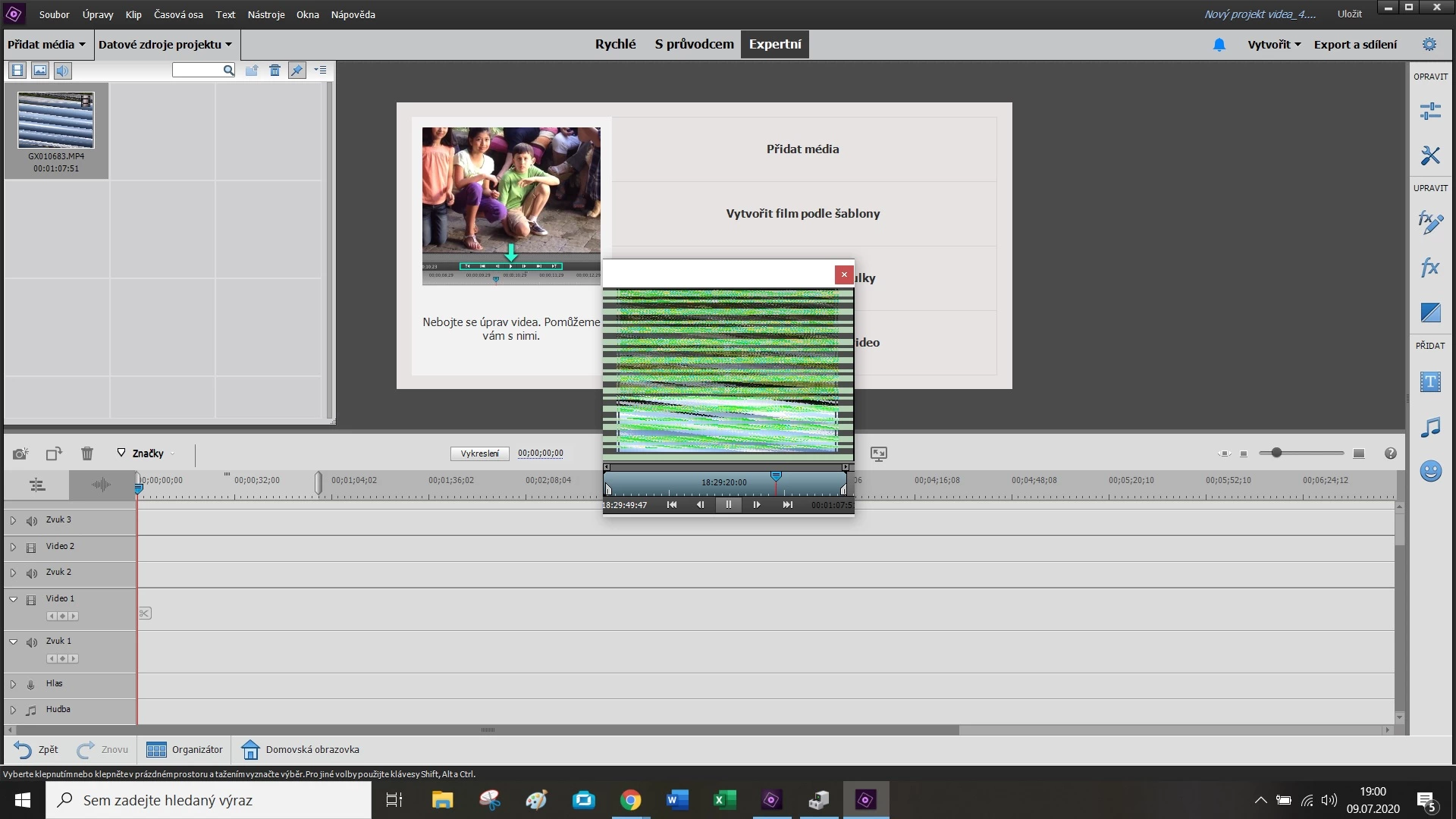Click the freeze frame camera icon
The width and height of the screenshot is (1456, 819).
click(x=20, y=453)
